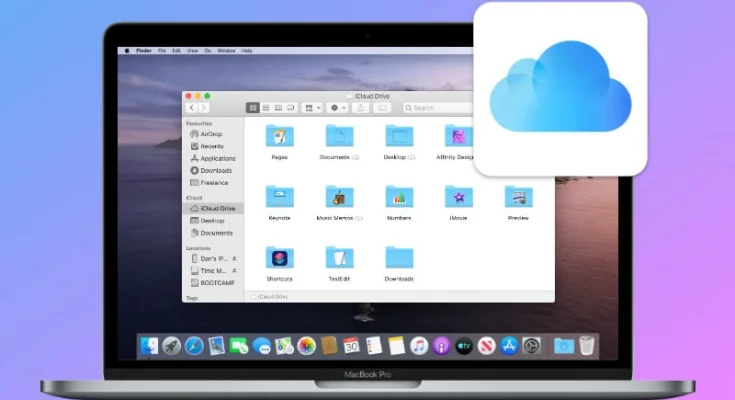Switch Finder to gallery view

(x=291, y=108)
